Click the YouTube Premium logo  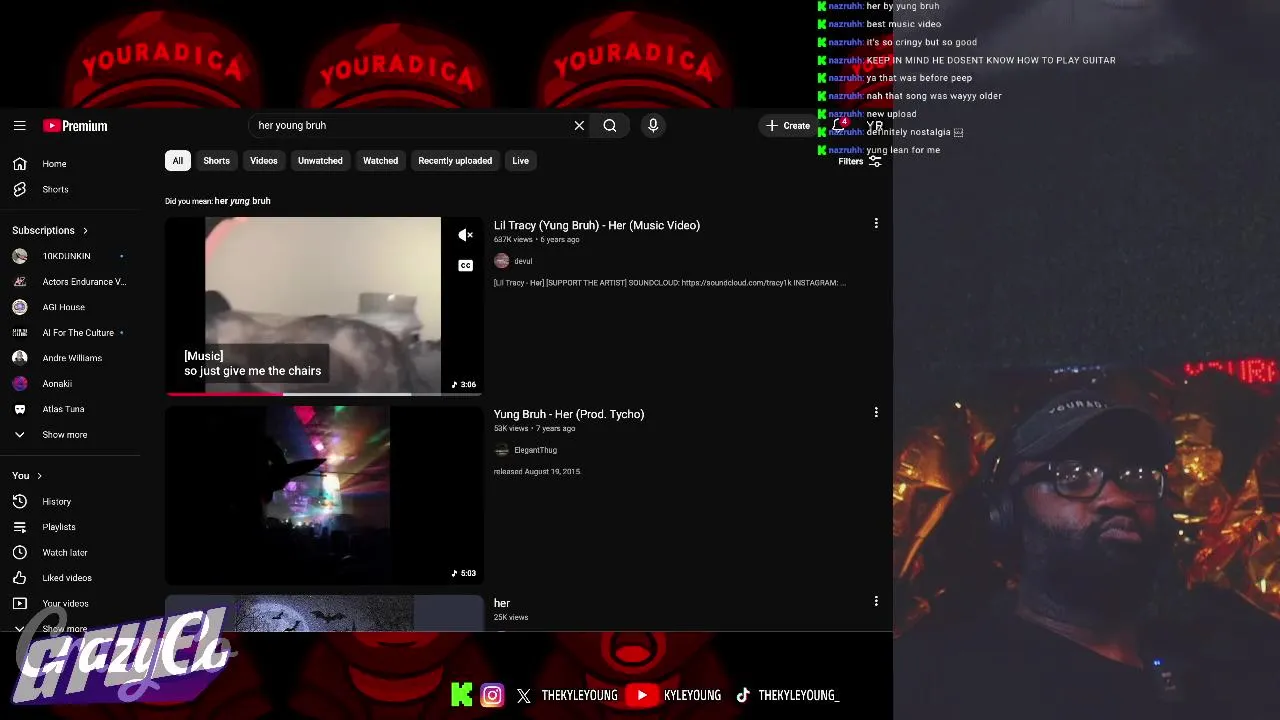pos(75,126)
